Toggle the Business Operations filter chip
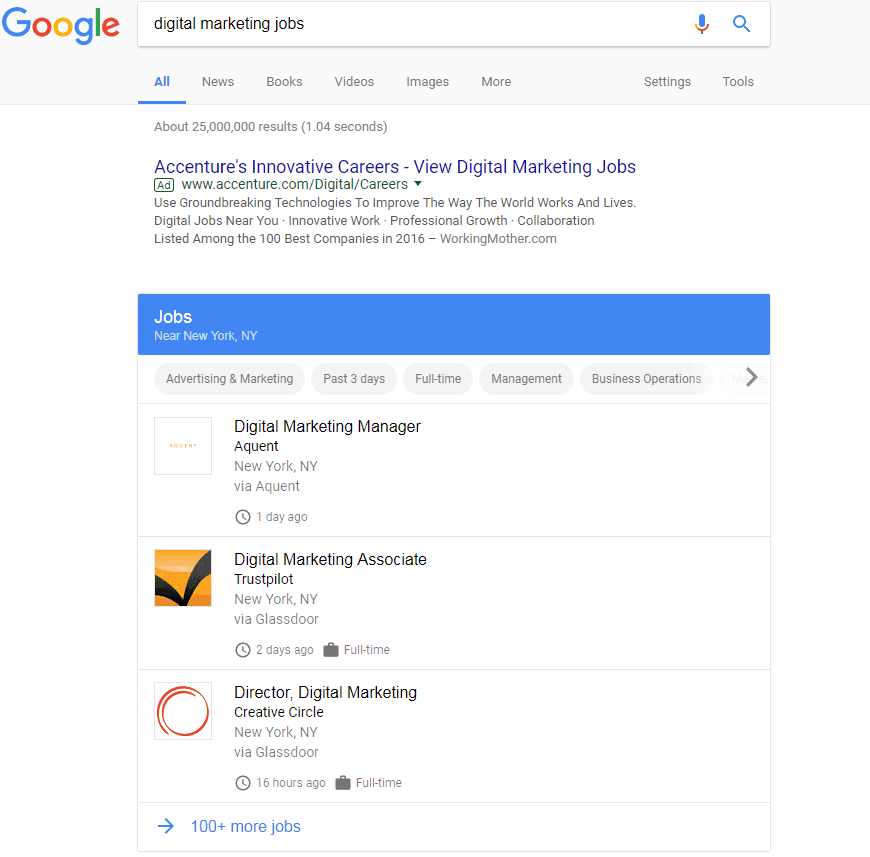This screenshot has height=857, width=870. click(646, 379)
